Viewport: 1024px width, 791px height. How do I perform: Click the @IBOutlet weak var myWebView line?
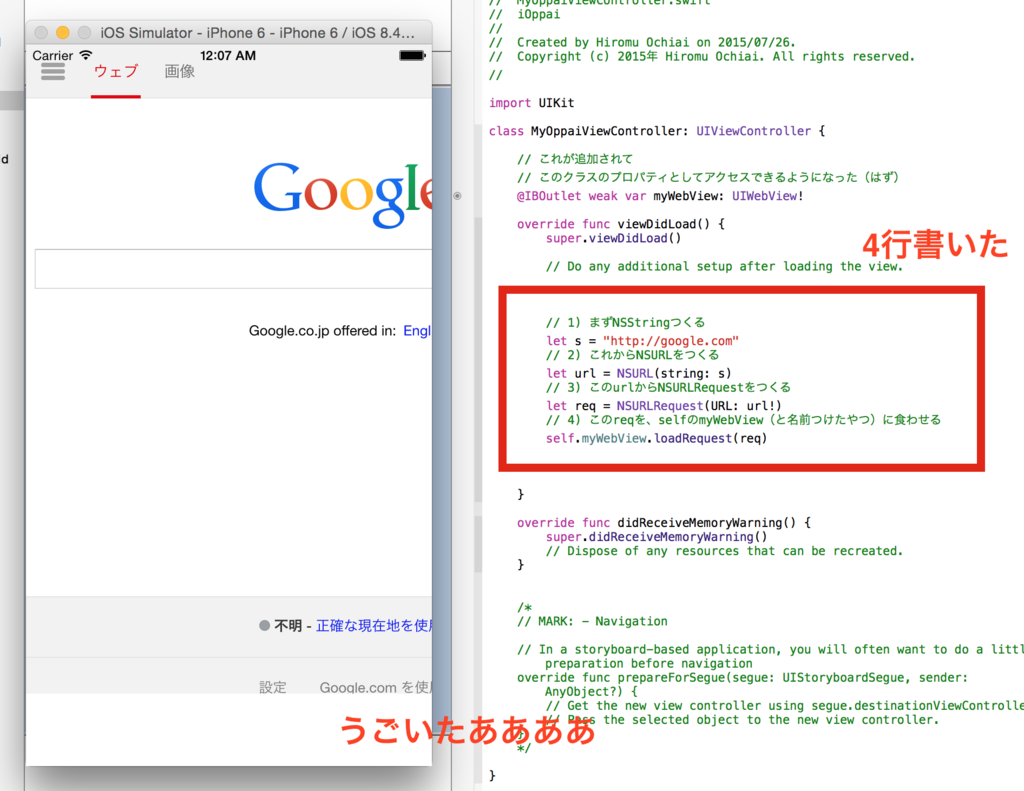(660, 196)
